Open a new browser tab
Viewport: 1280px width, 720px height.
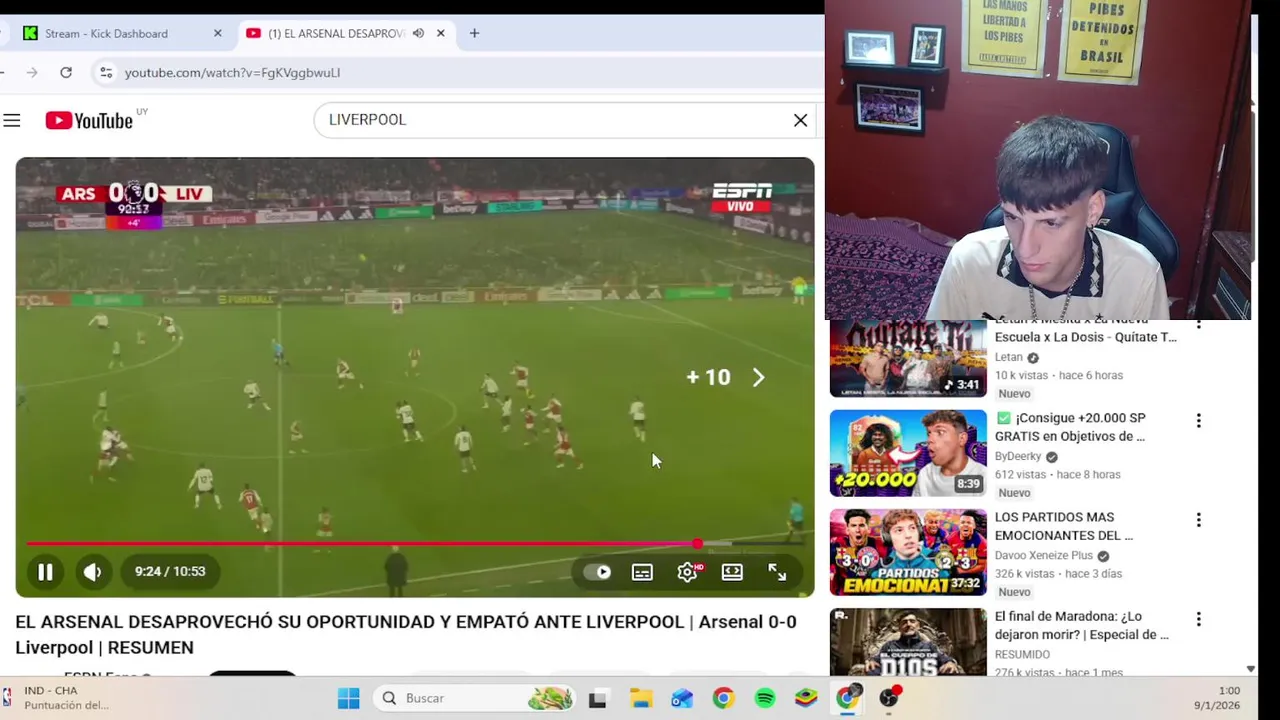(x=474, y=33)
